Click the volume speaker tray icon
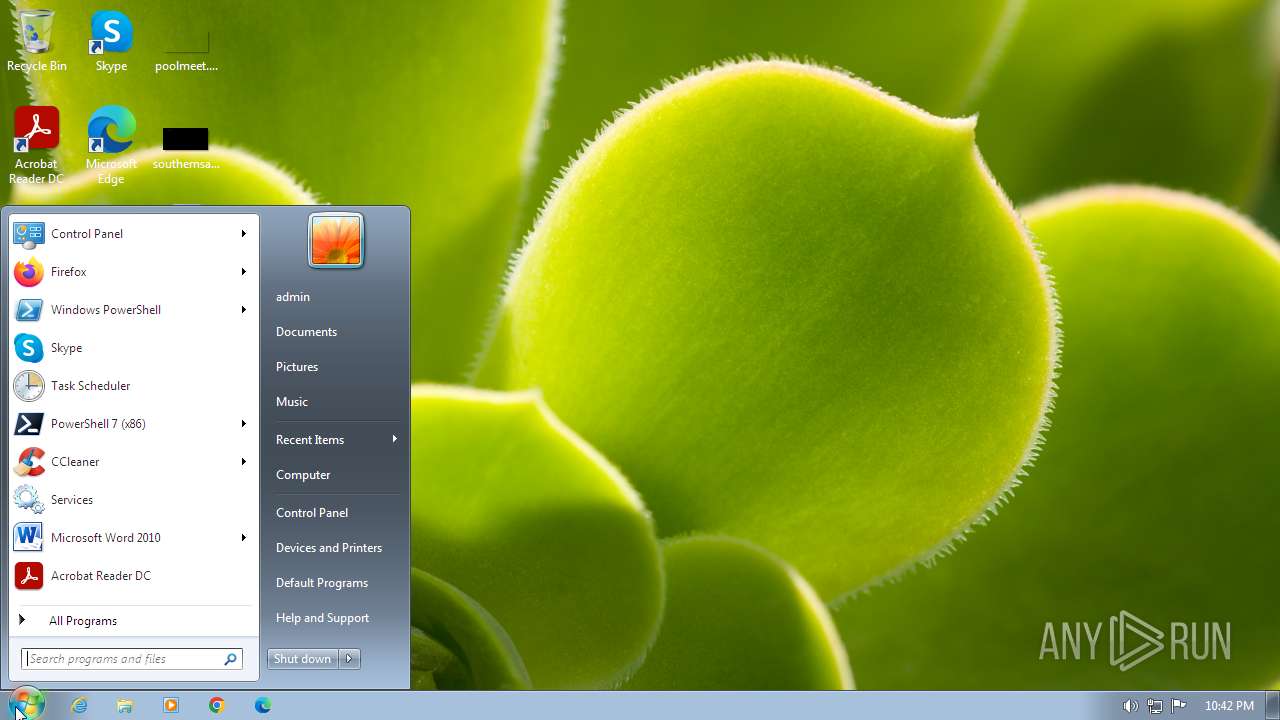Image resolution: width=1280 pixels, height=720 pixels. click(x=1130, y=706)
